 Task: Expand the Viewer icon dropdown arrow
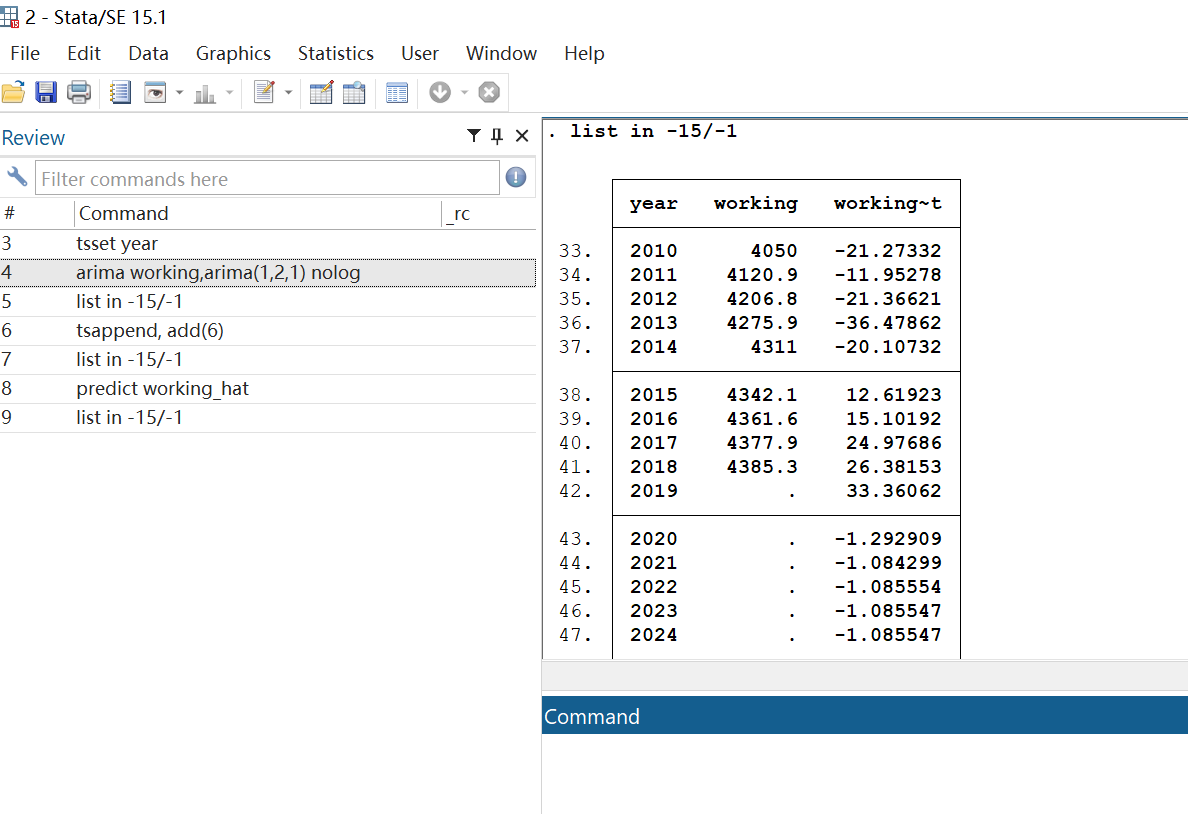tap(179, 93)
